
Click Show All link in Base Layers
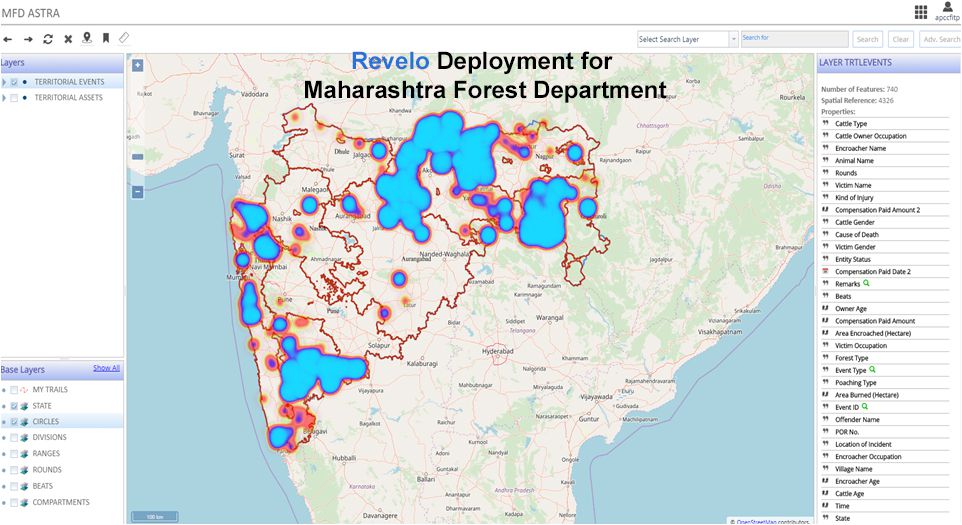click(x=106, y=368)
